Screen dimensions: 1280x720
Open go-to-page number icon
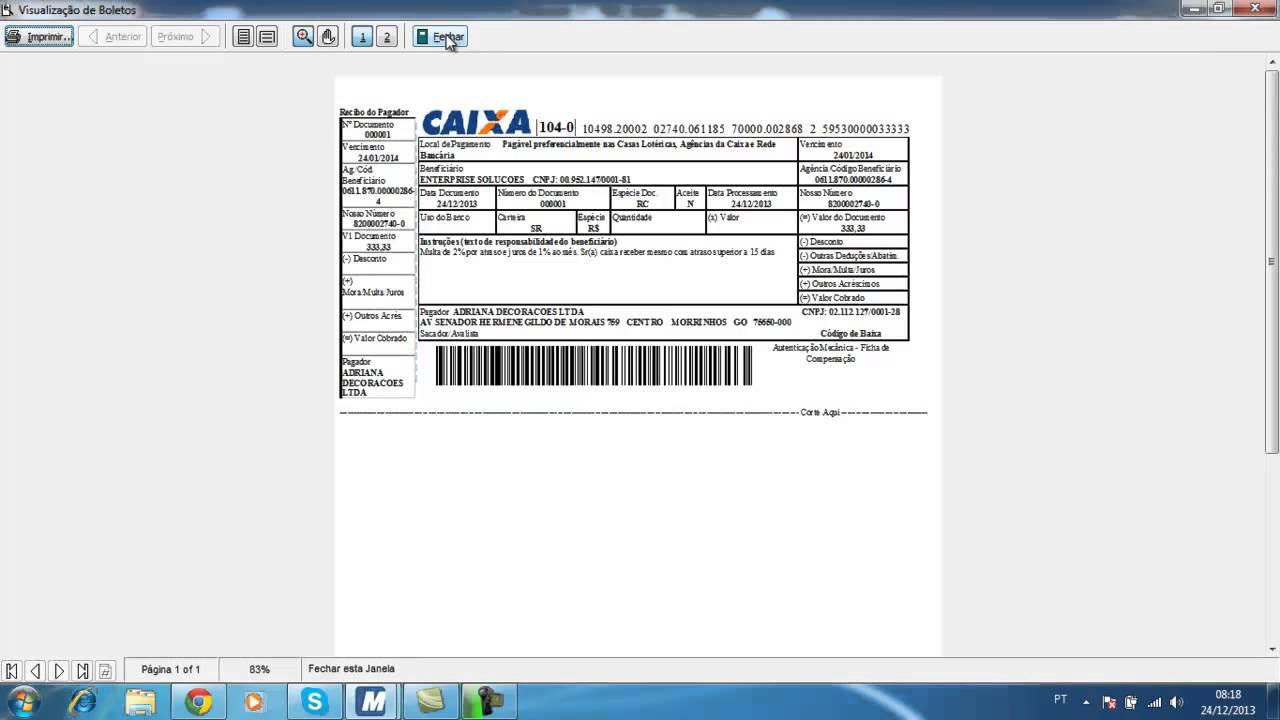106,671
